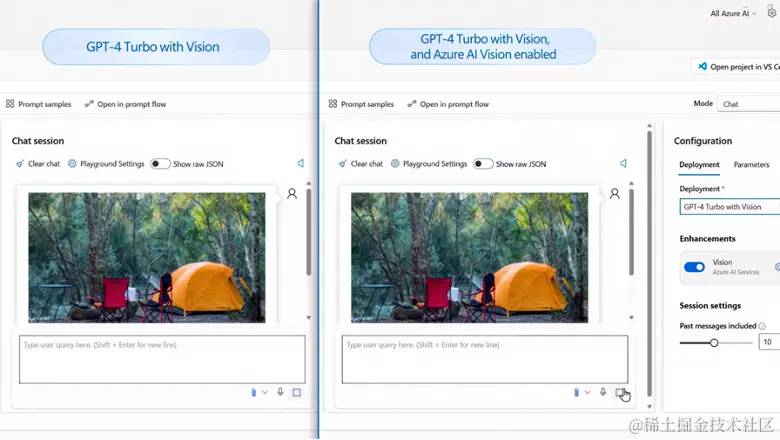Disable the Vision Azure AI Services toggle
This screenshot has width=780, height=440.
[694, 267]
